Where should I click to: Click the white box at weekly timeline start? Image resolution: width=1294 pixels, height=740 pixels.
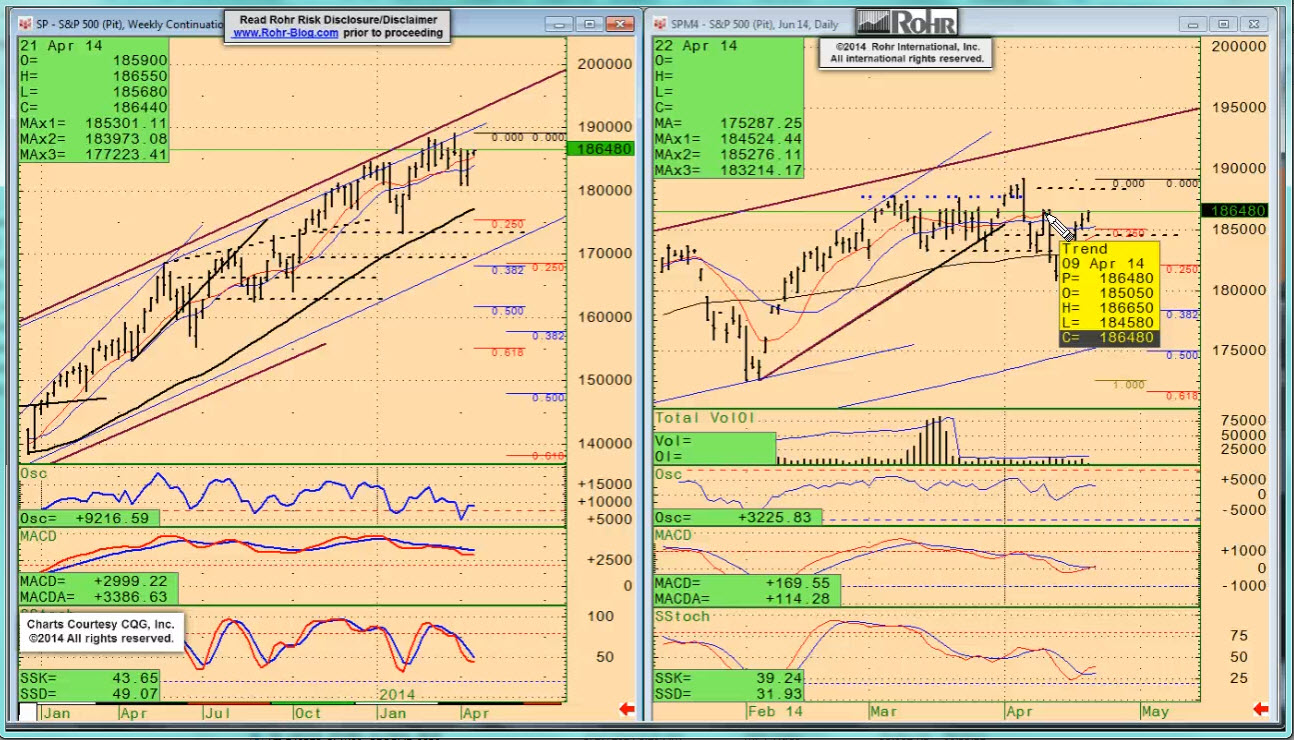[28, 712]
